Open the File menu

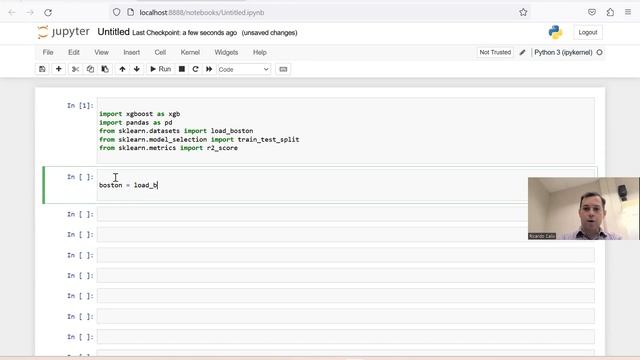(x=48, y=52)
